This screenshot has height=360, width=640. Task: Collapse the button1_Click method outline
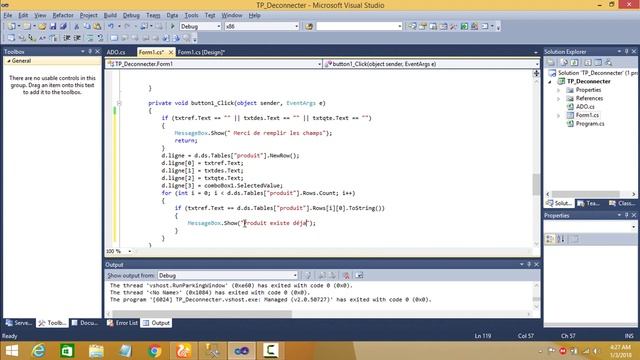click(119, 103)
